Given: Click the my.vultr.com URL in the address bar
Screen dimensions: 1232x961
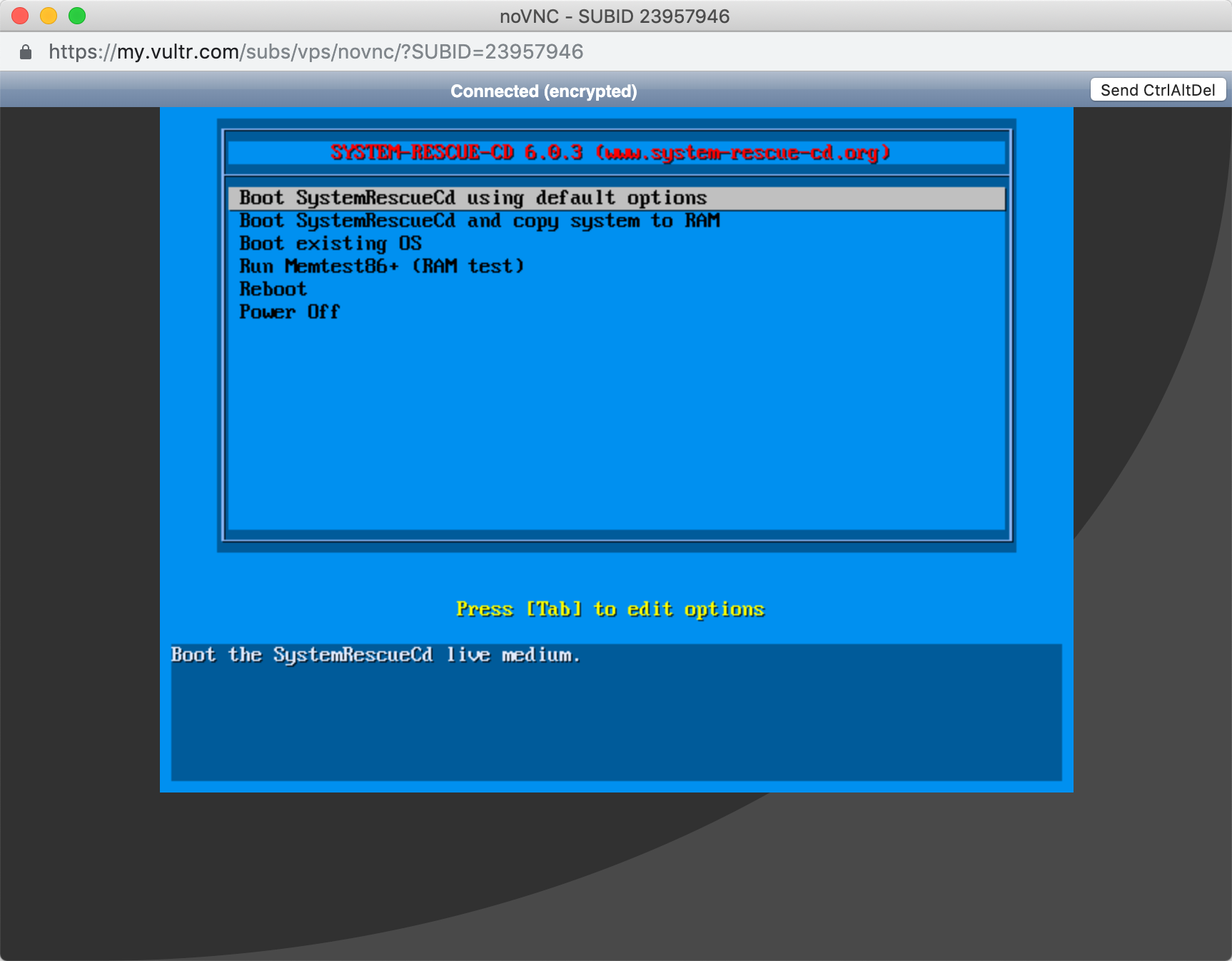Looking at the screenshot, I should (x=315, y=52).
